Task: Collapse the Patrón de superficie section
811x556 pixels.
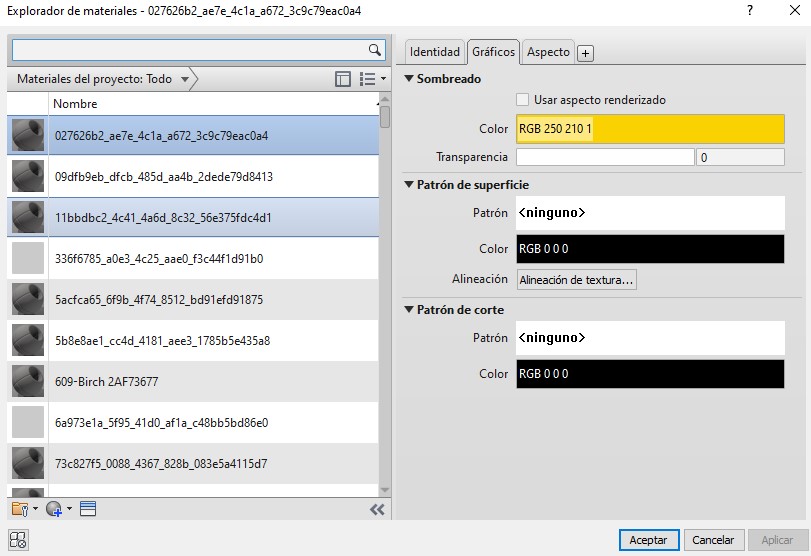Action: (x=409, y=185)
